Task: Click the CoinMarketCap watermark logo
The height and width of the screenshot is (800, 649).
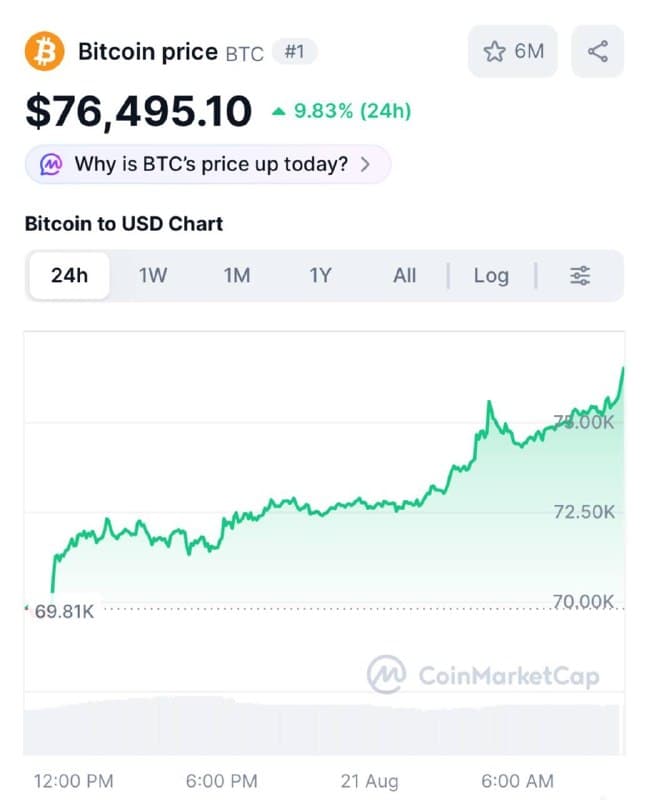Action: pos(386,674)
